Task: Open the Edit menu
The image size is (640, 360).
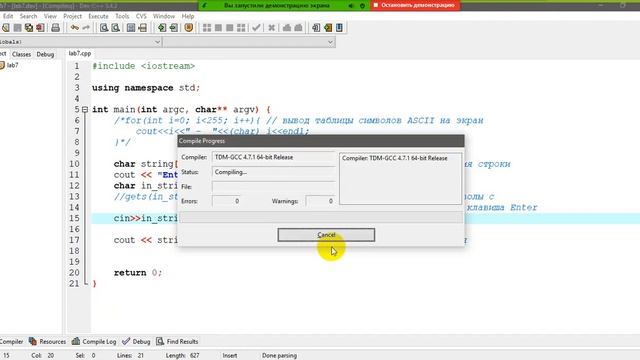Action: (x=8, y=16)
